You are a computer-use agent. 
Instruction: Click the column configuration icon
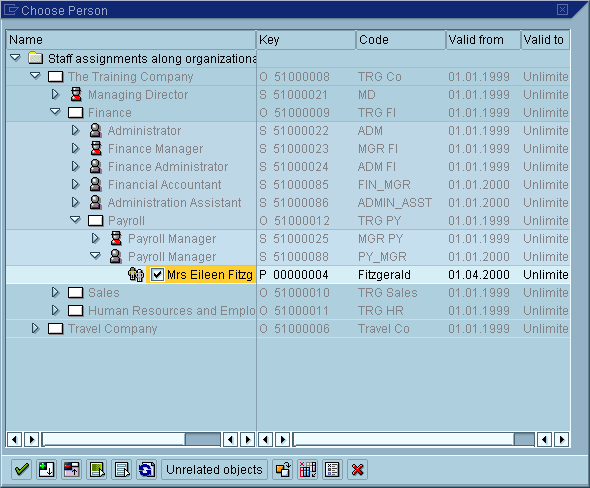pyautogui.click(x=307, y=469)
